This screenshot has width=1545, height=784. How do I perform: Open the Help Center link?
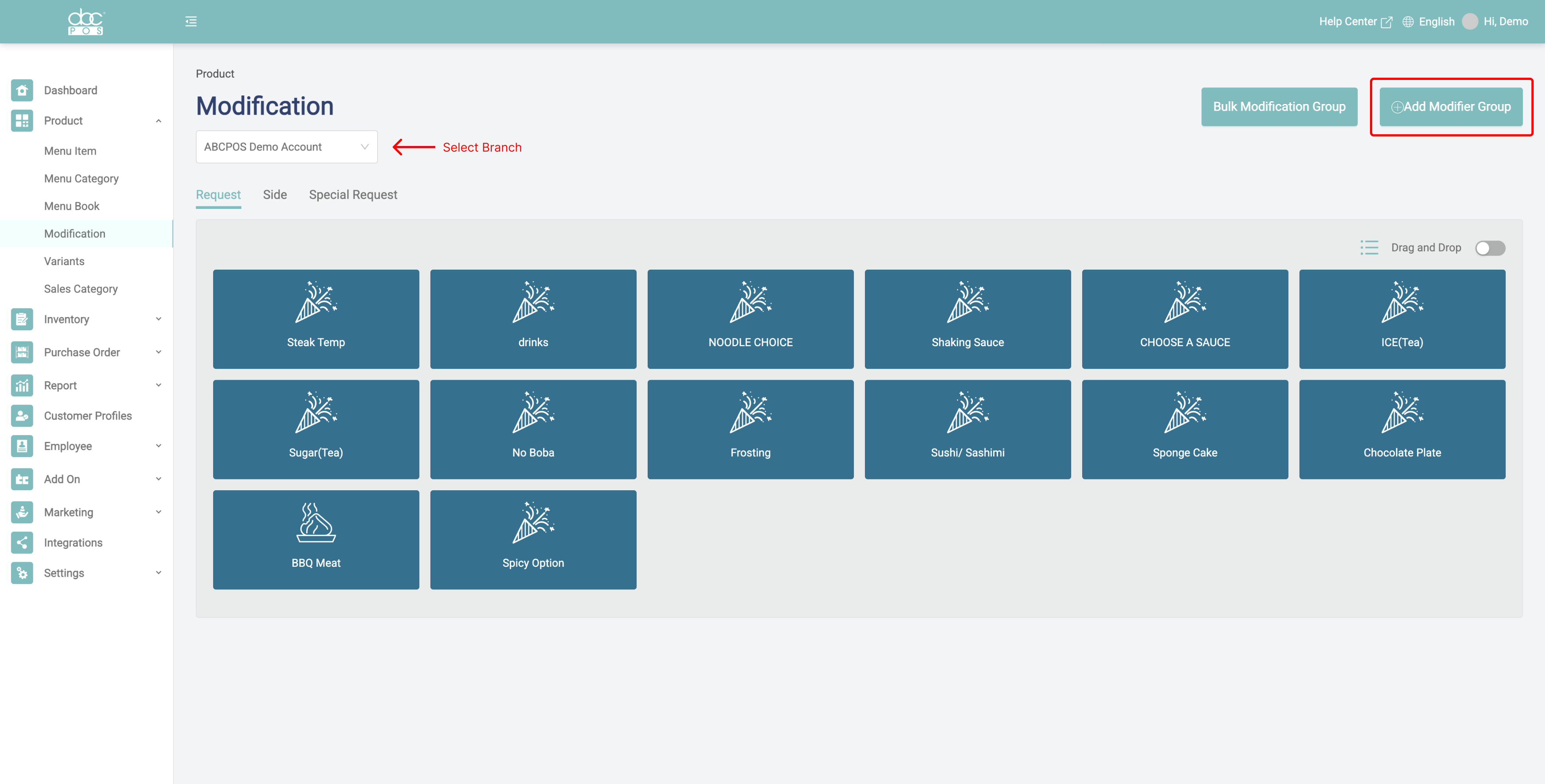tap(1347, 21)
